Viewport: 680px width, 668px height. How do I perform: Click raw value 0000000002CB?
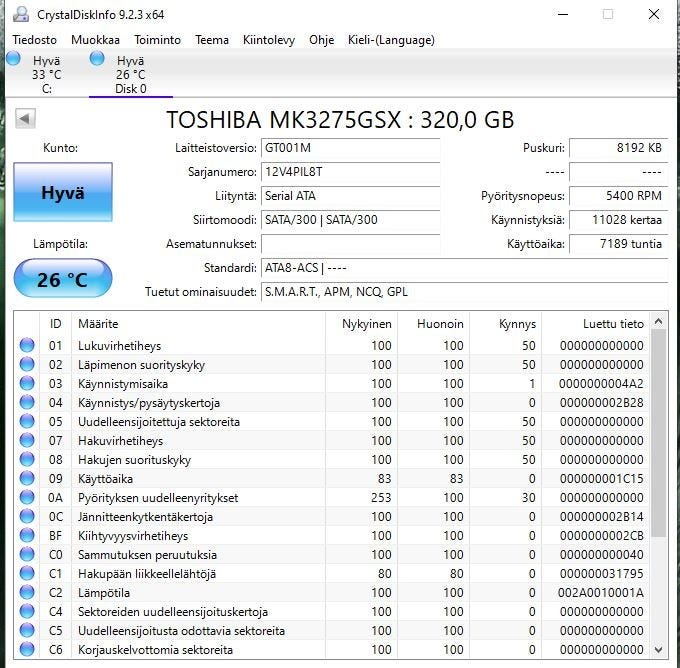click(x=602, y=535)
